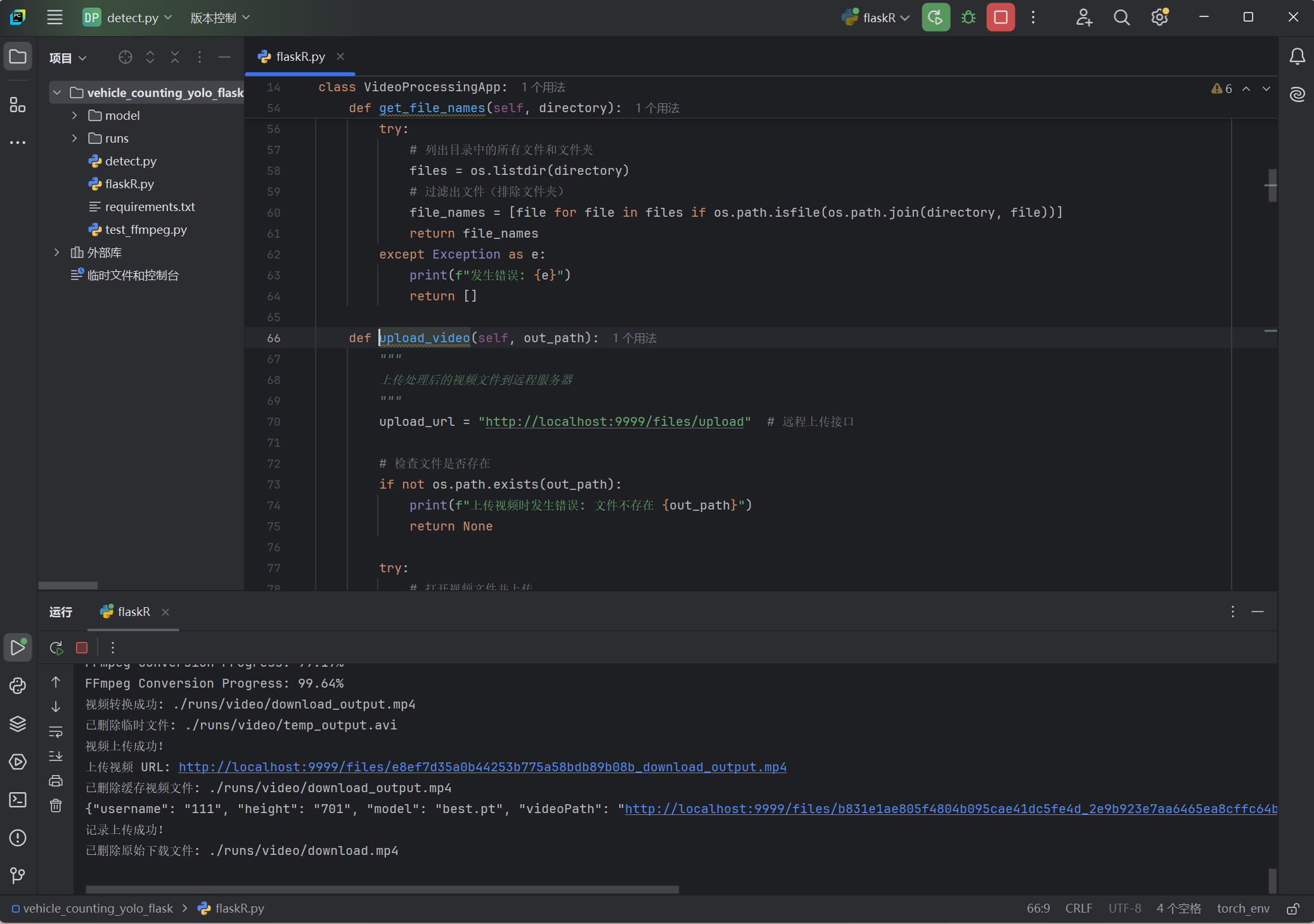The image size is (1314, 924).
Task: Clear console output with trash icon
Action: pos(56,805)
